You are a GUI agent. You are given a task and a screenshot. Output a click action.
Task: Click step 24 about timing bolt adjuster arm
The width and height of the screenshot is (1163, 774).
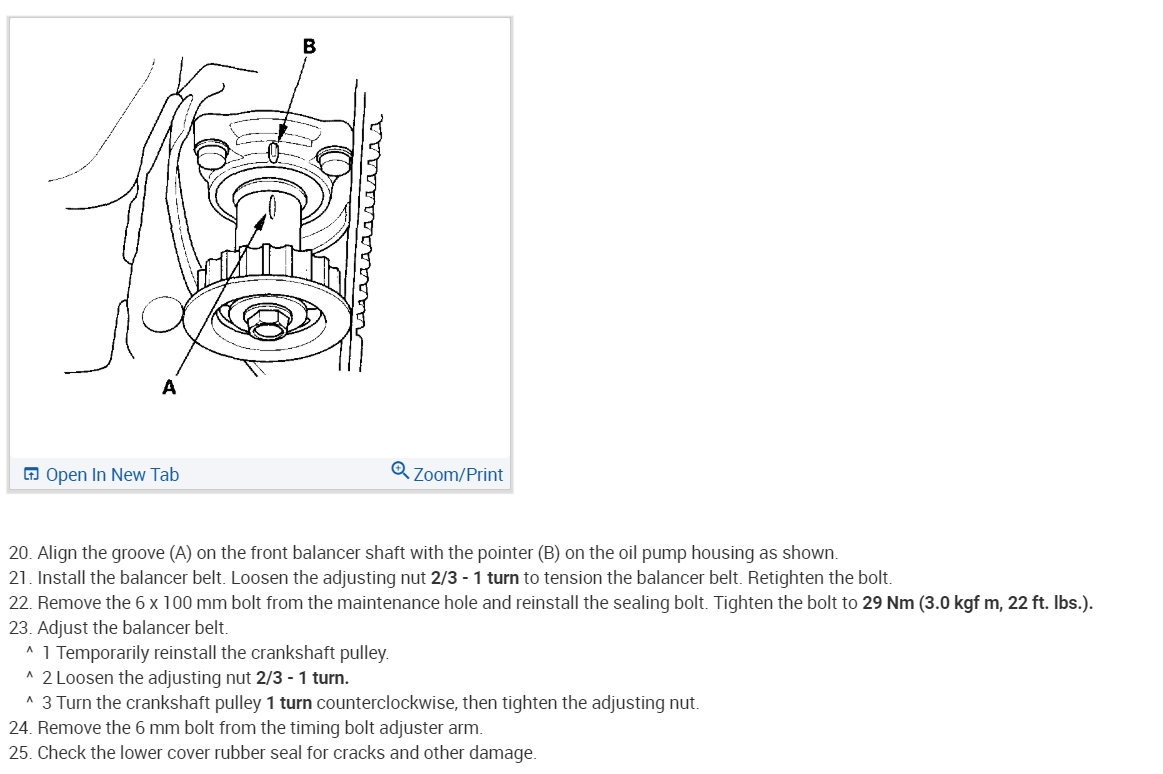click(246, 728)
